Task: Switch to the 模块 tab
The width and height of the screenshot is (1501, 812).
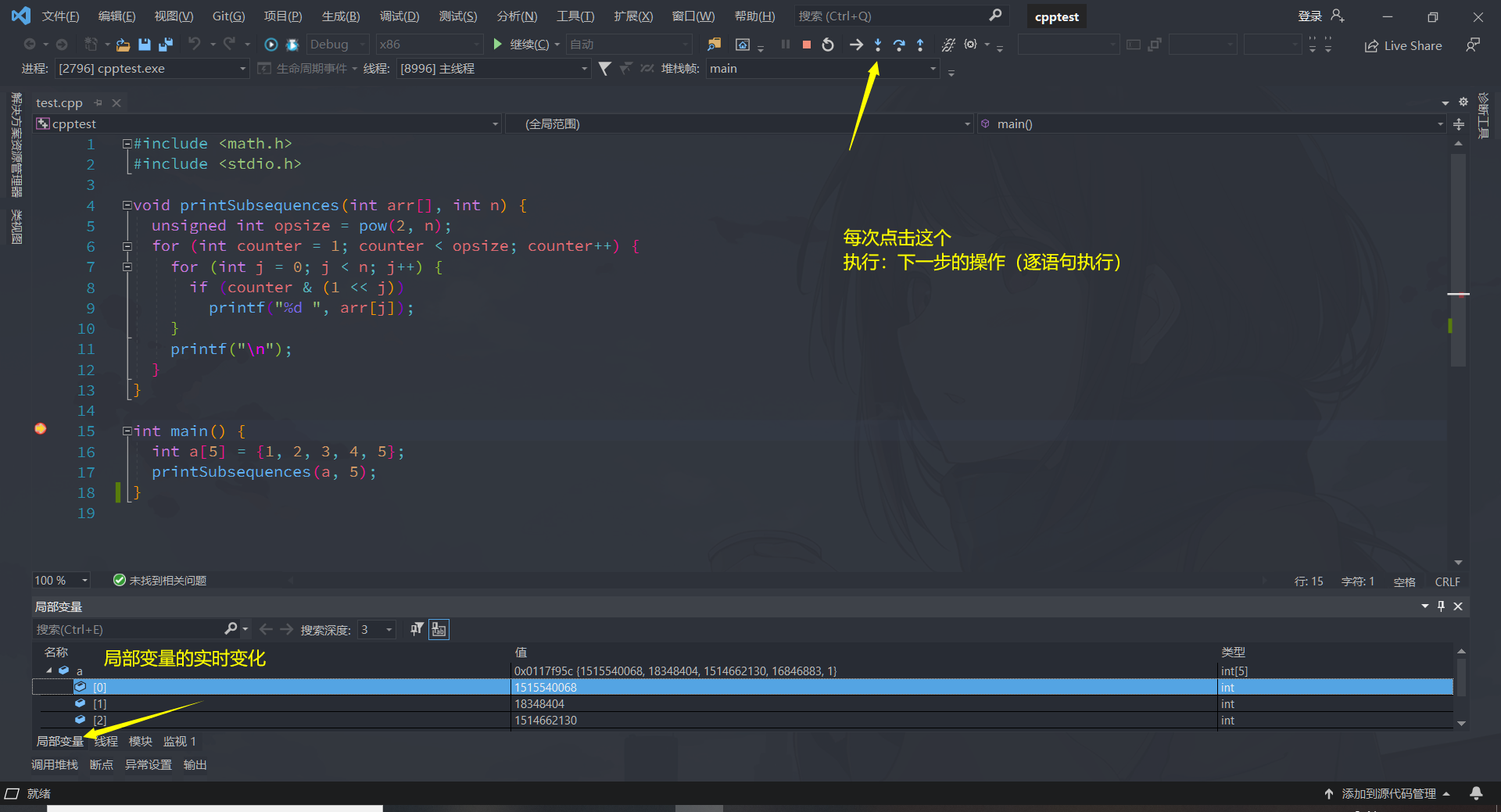Action: coord(141,742)
